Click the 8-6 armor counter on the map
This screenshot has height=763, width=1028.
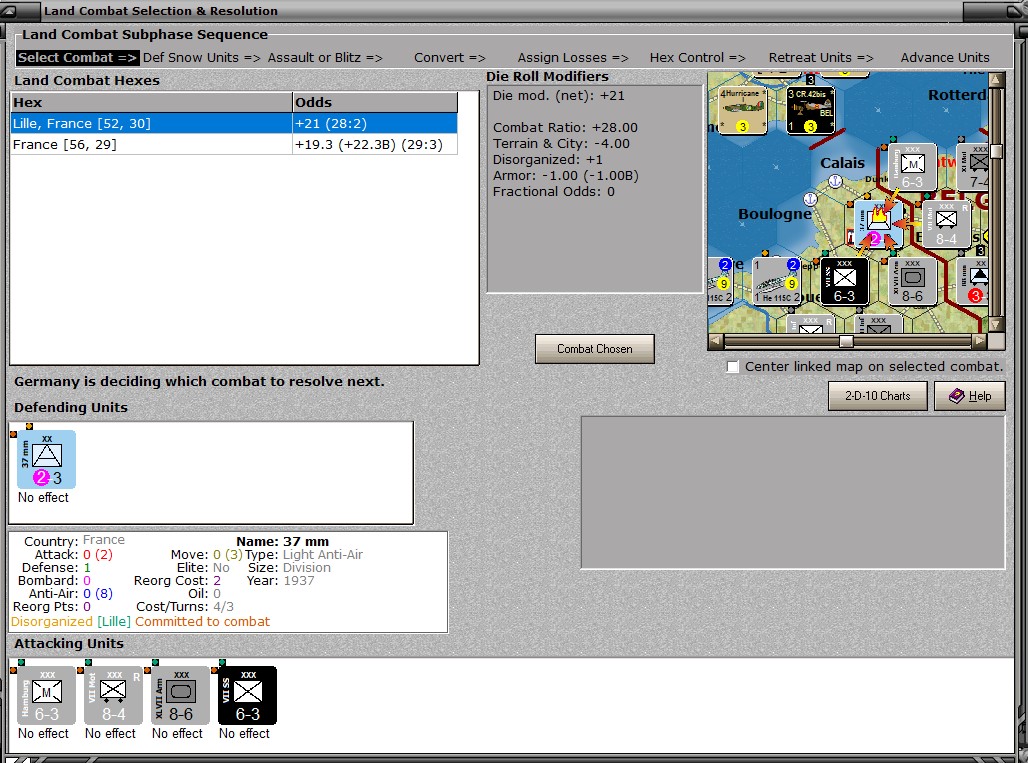click(x=913, y=282)
